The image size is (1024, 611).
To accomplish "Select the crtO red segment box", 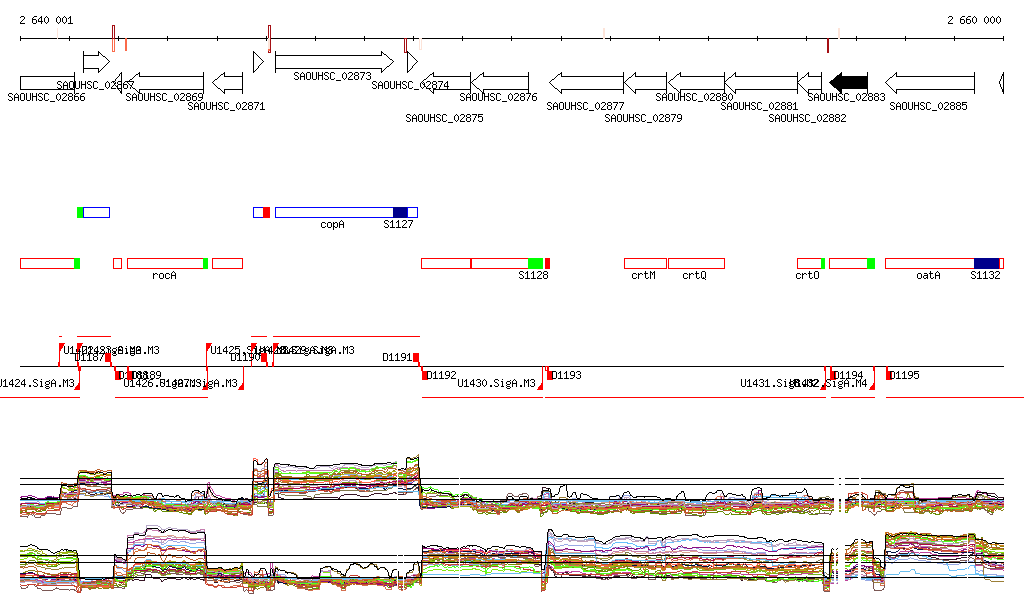I will coord(809,264).
